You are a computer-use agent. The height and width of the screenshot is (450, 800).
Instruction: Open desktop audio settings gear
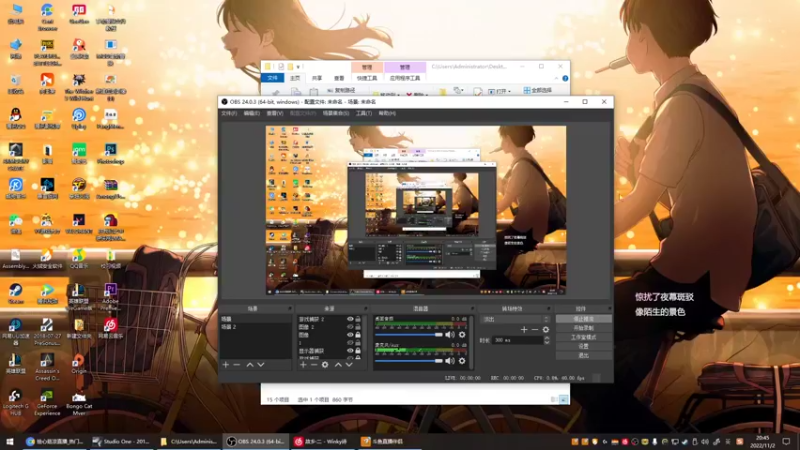pyautogui.click(x=462, y=335)
